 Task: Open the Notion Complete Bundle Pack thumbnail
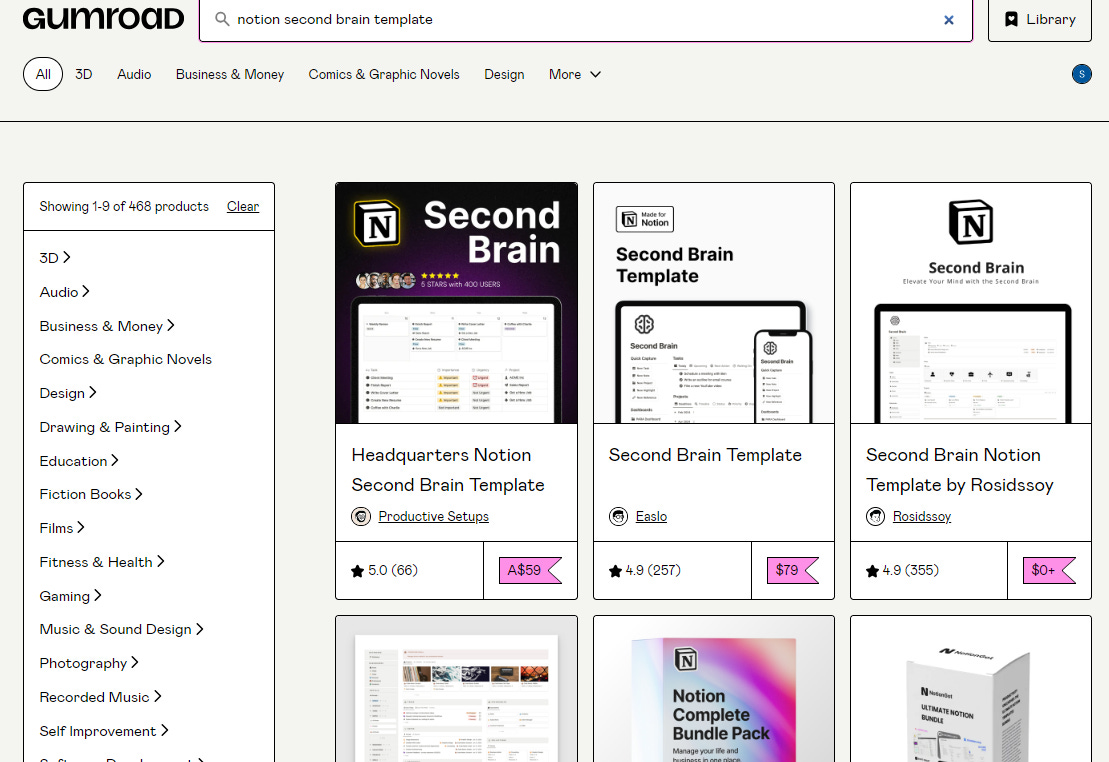point(714,689)
